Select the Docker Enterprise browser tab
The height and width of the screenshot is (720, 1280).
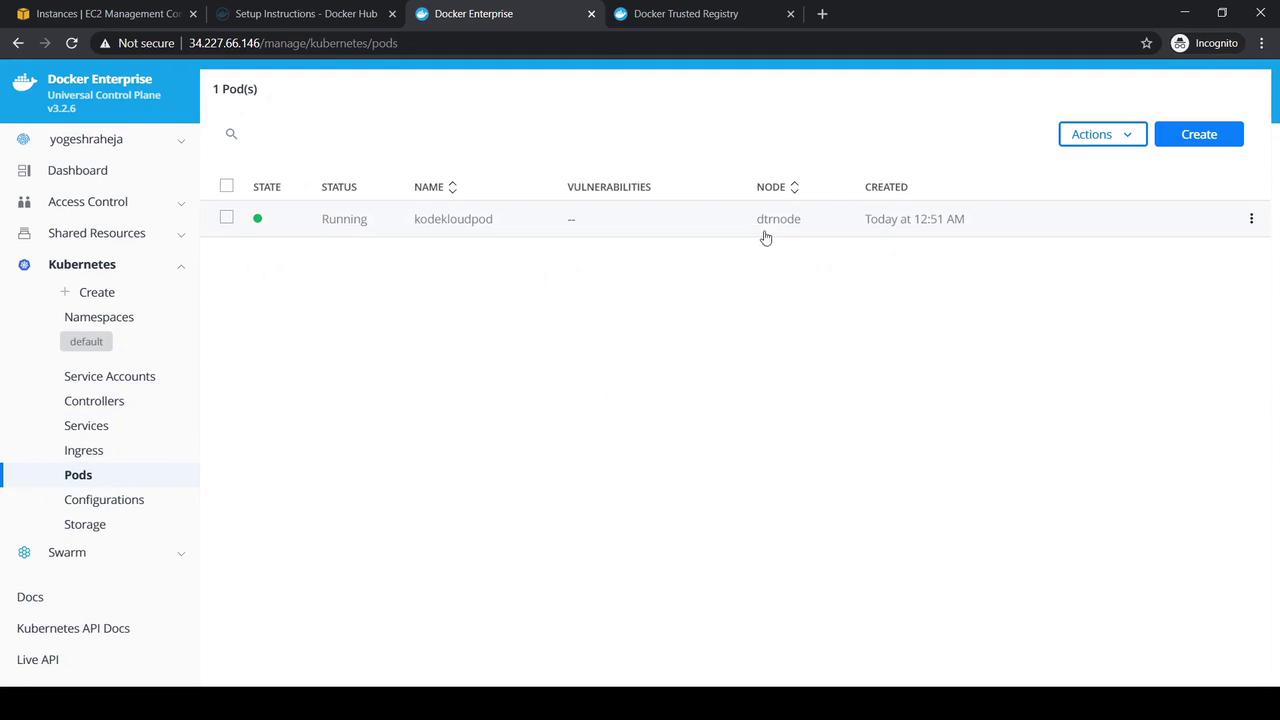click(505, 14)
